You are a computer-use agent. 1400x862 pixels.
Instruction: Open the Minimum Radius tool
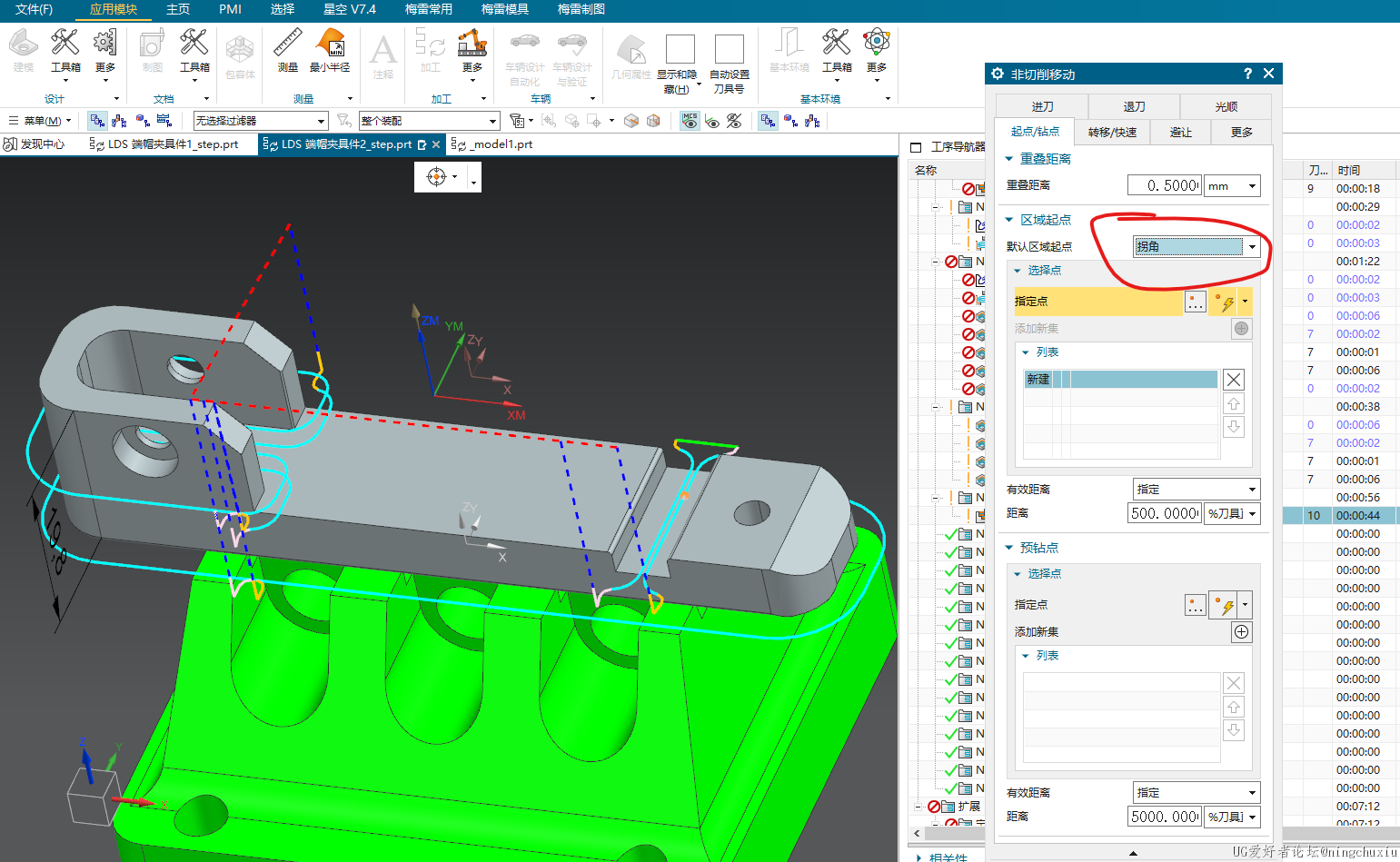[x=330, y=42]
